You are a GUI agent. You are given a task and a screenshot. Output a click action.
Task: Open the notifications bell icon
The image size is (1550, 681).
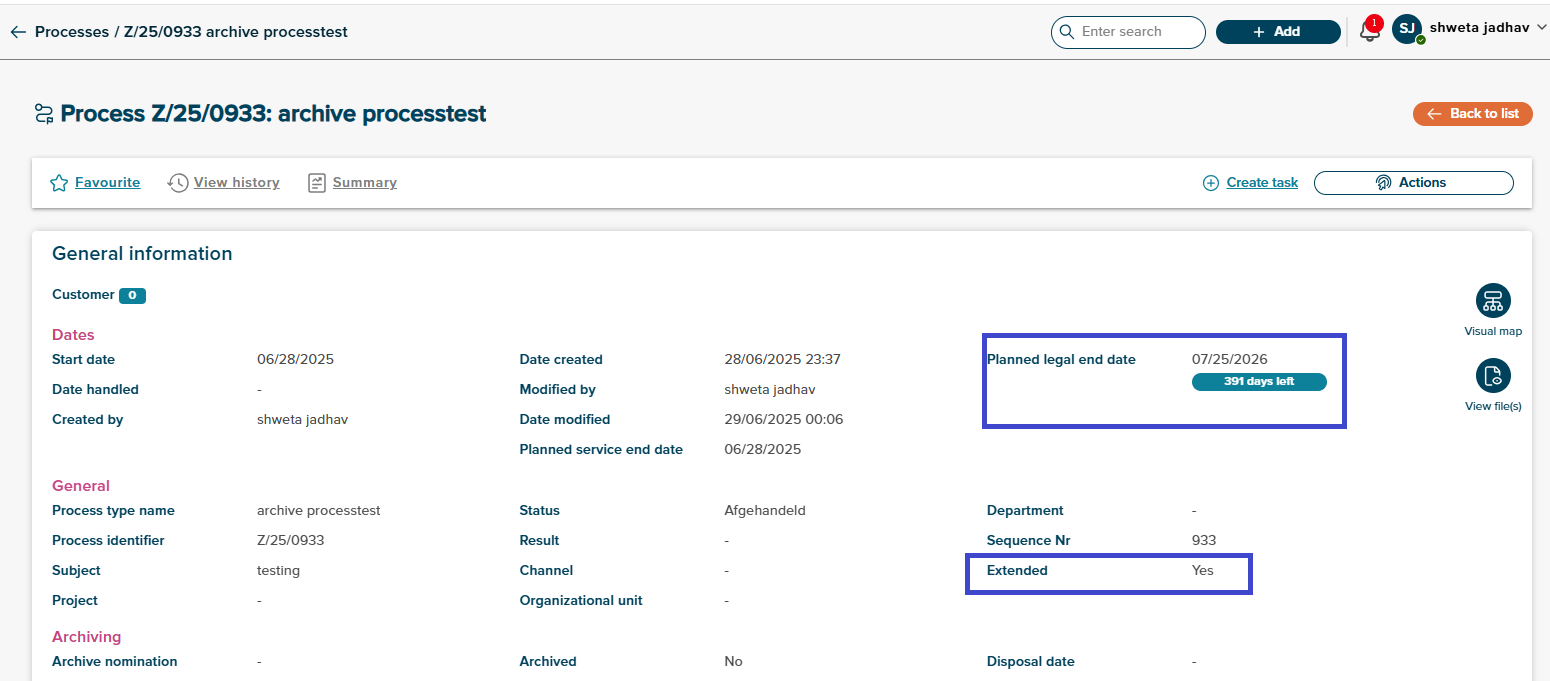1369,32
